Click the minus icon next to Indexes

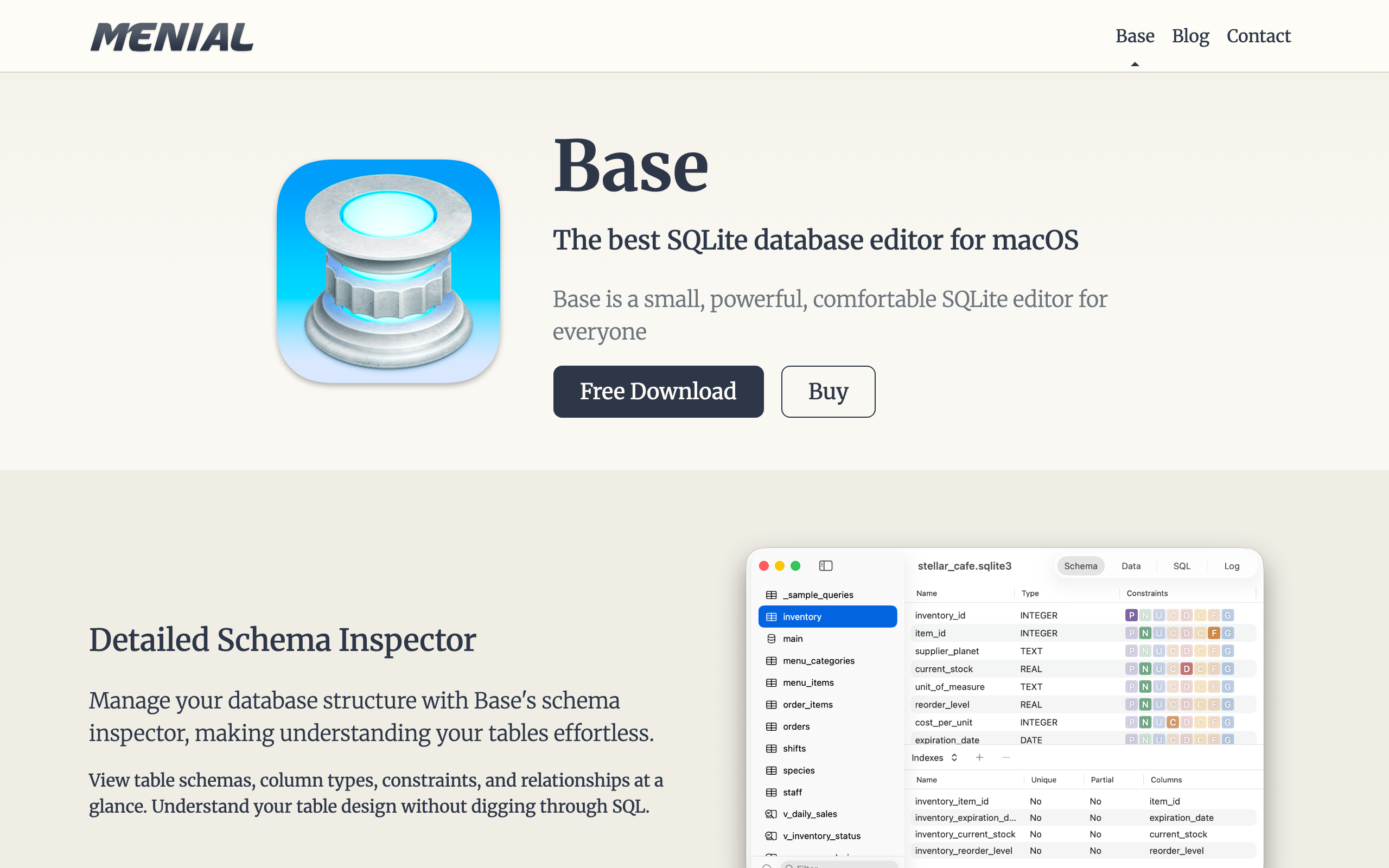tap(1006, 757)
